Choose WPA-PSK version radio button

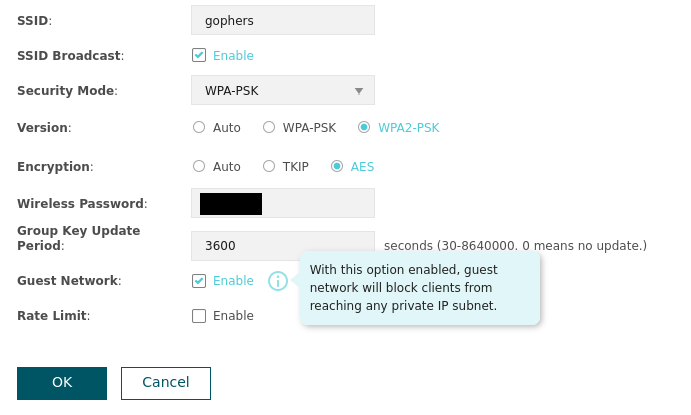[x=269, y=128]
